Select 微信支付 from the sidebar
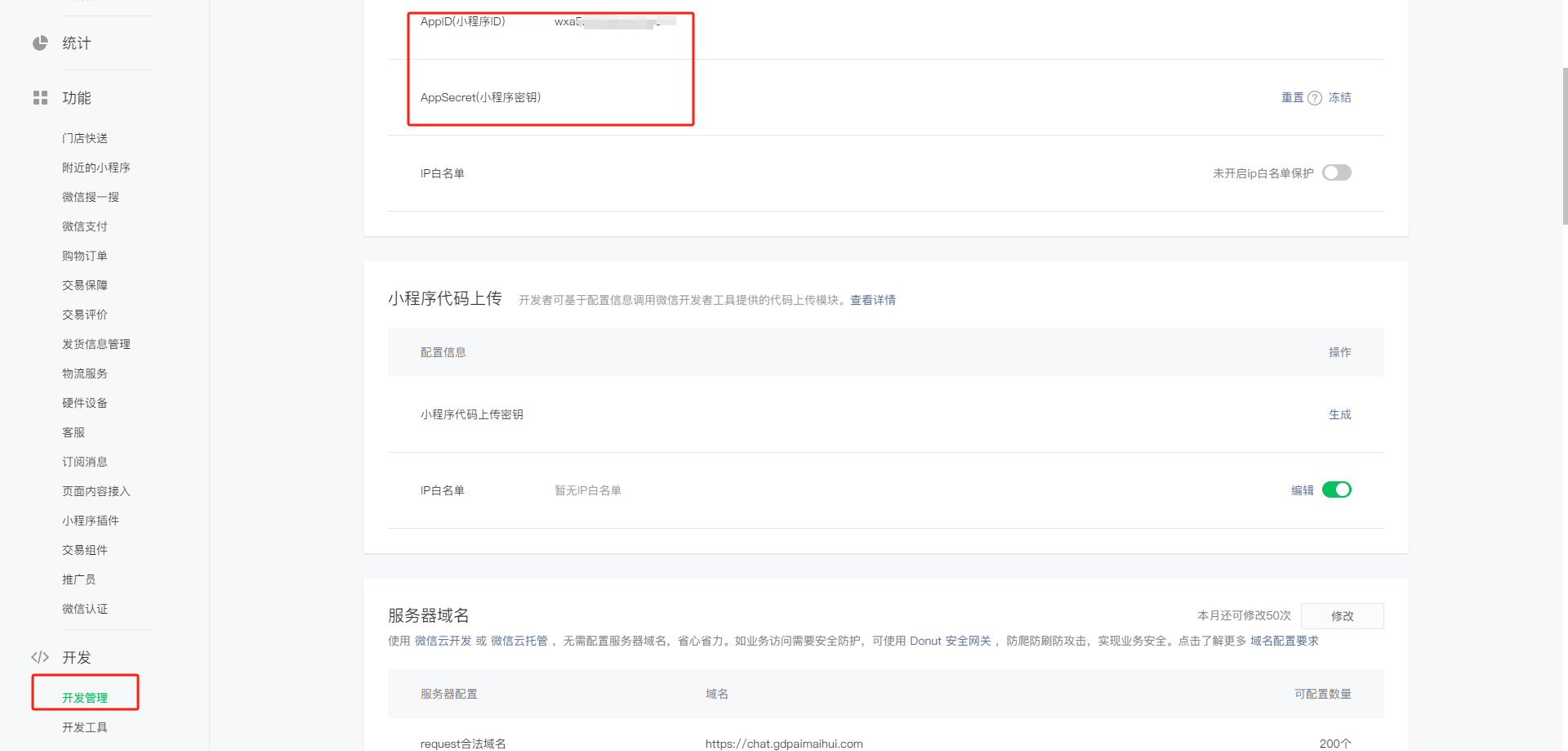The height and width of the screenshot is (751, 1568). point(85,226)
